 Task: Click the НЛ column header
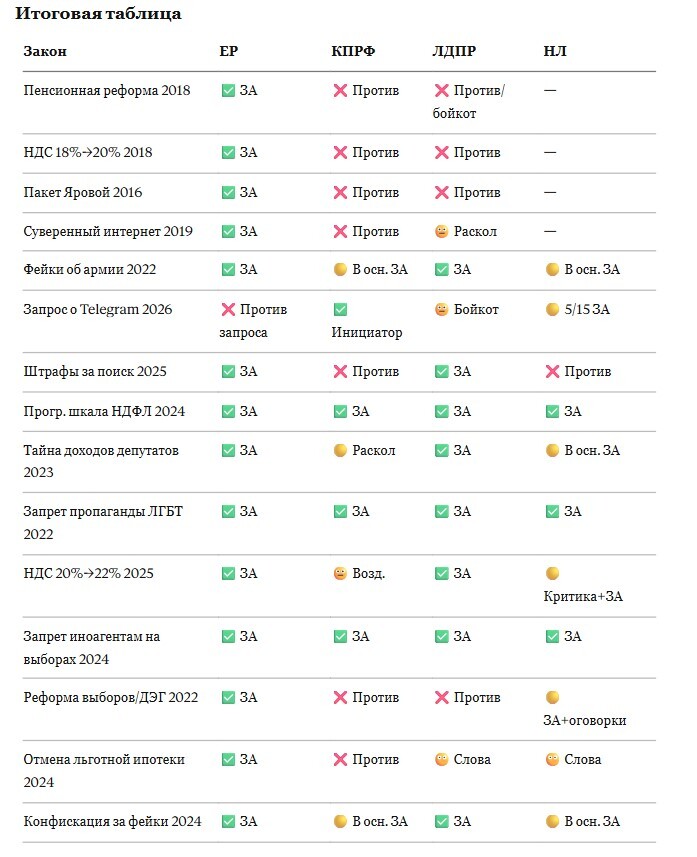coord(555,51)
